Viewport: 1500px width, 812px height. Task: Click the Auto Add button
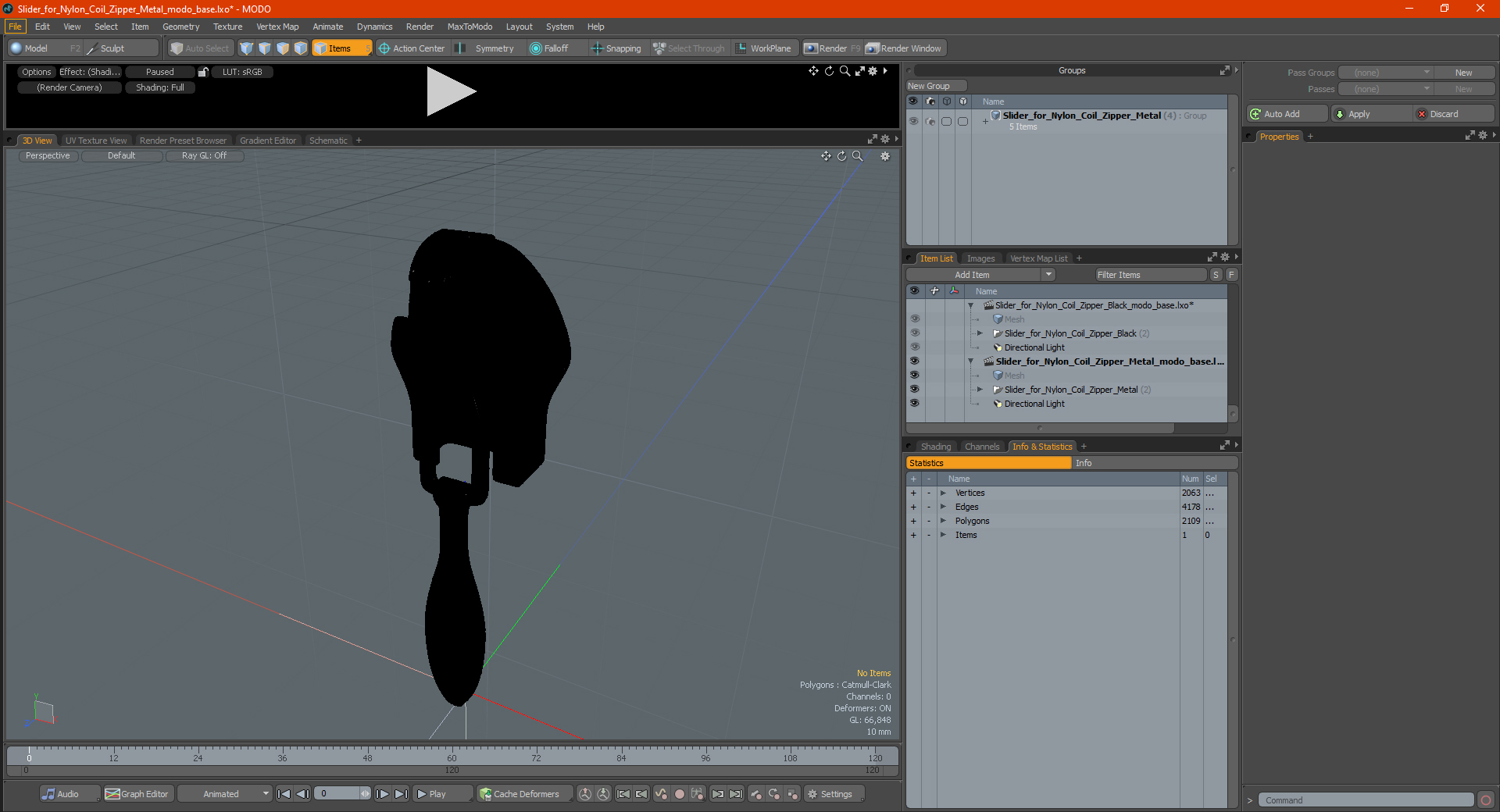click(1287, 114)
